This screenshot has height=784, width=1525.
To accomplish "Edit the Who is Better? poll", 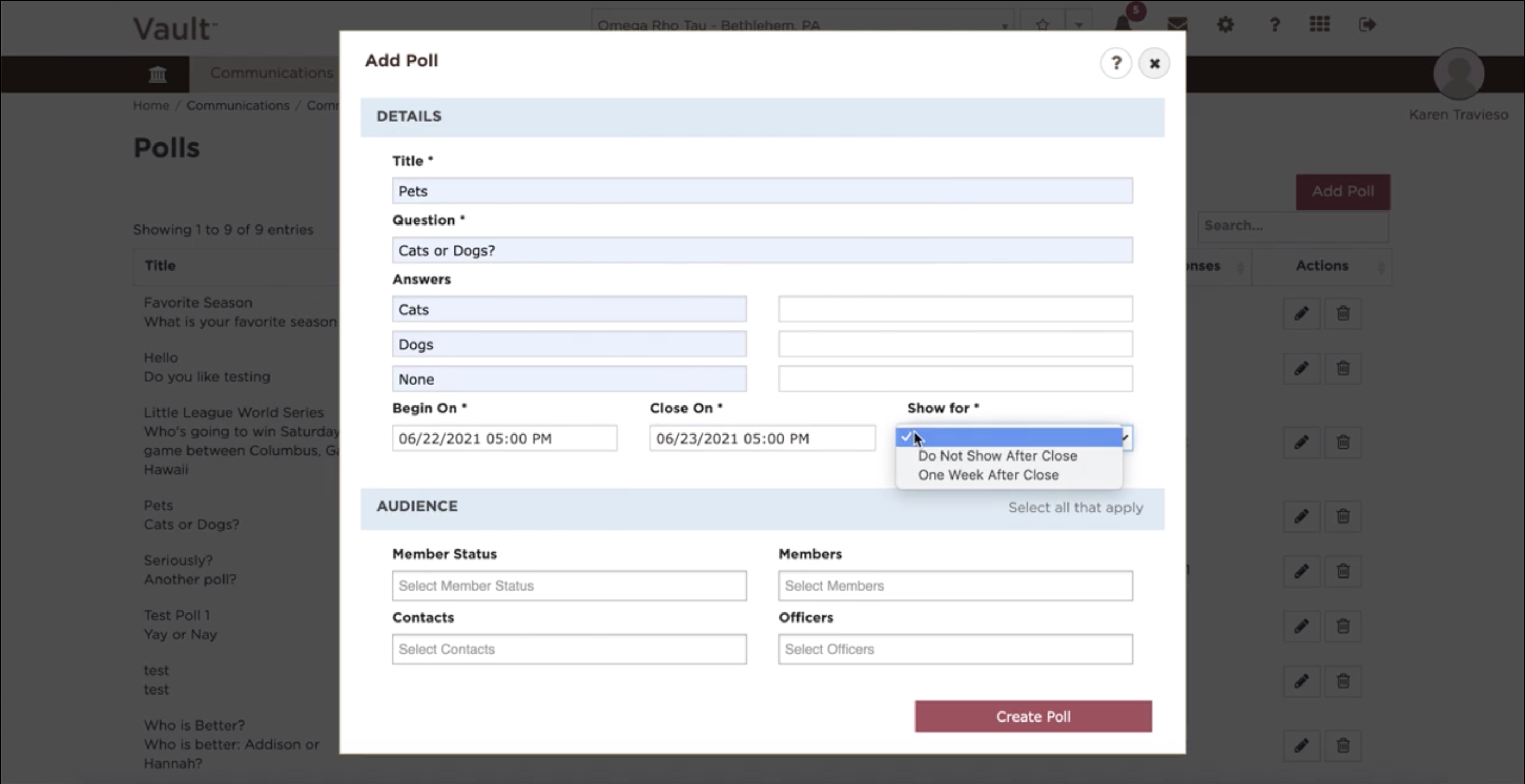I will pyautogui.click(x=1301, y=745).
